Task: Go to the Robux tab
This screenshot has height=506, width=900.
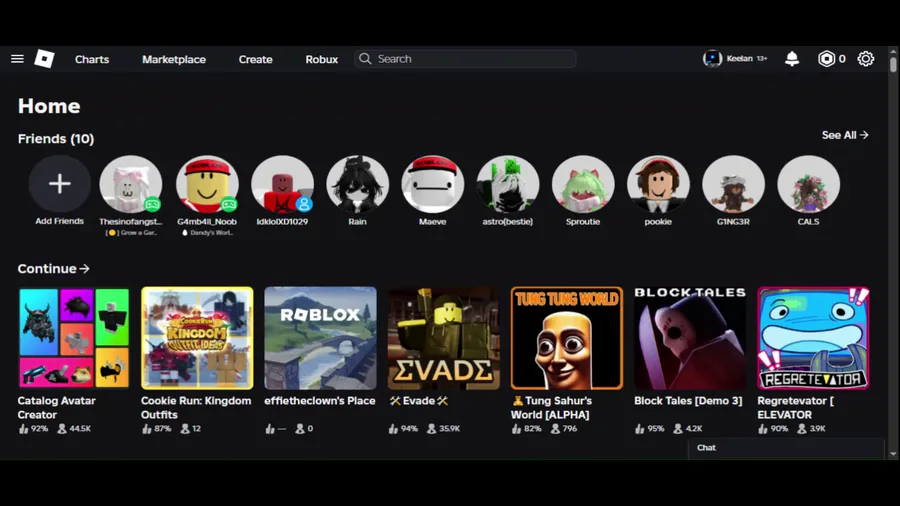Action: (321, 59)
